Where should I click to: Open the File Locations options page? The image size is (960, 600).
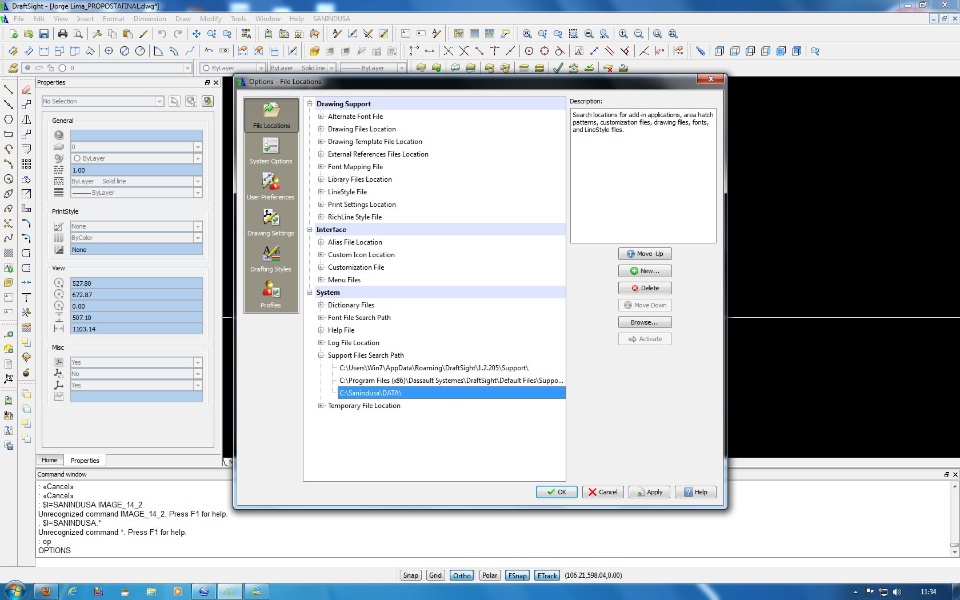(x=271, y=116)
